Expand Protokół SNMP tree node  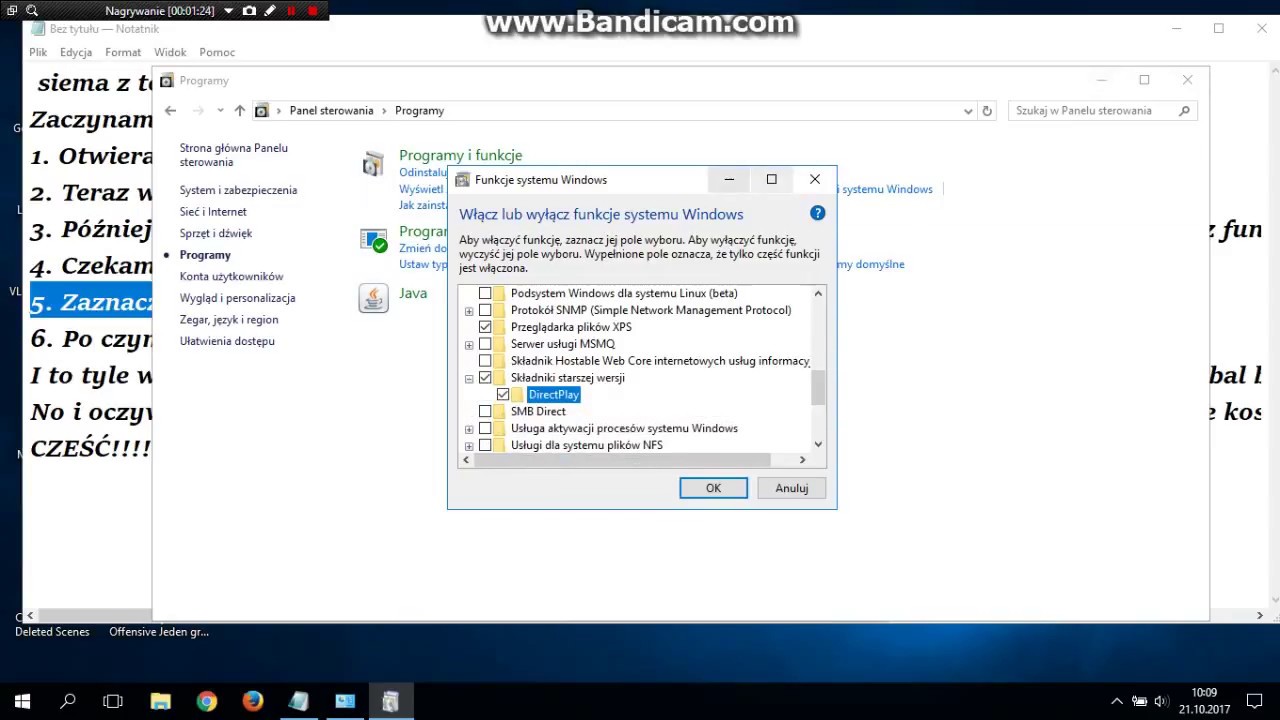point(469,311)
